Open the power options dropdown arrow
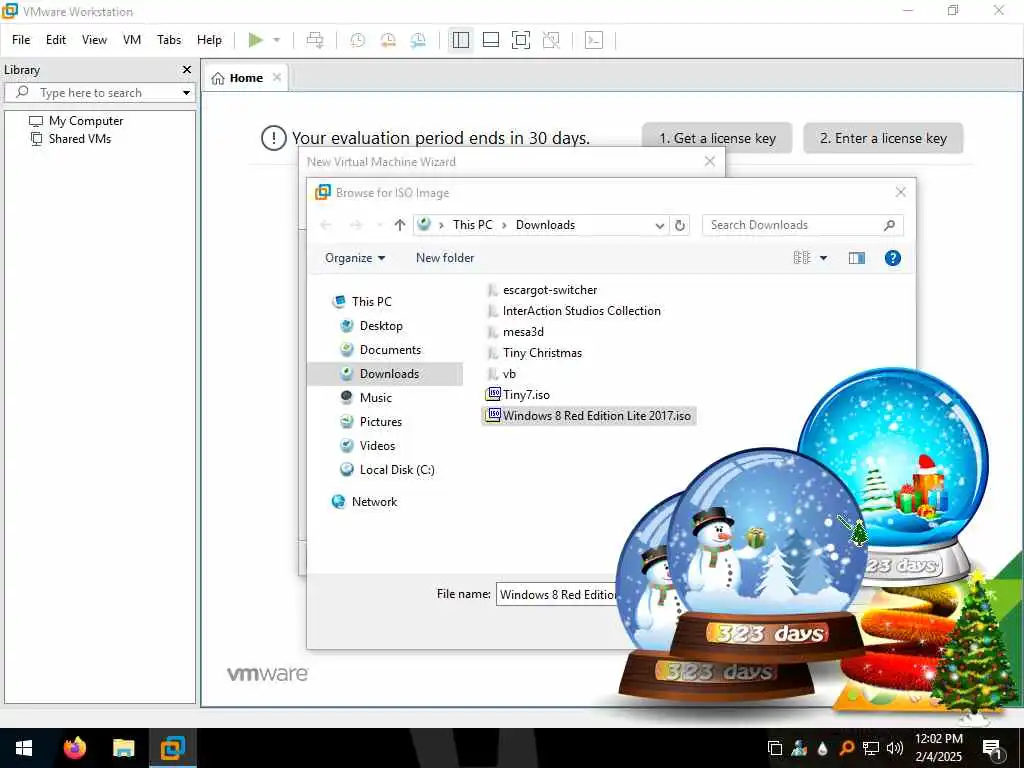1024x768 pixels. click(277, 40)
